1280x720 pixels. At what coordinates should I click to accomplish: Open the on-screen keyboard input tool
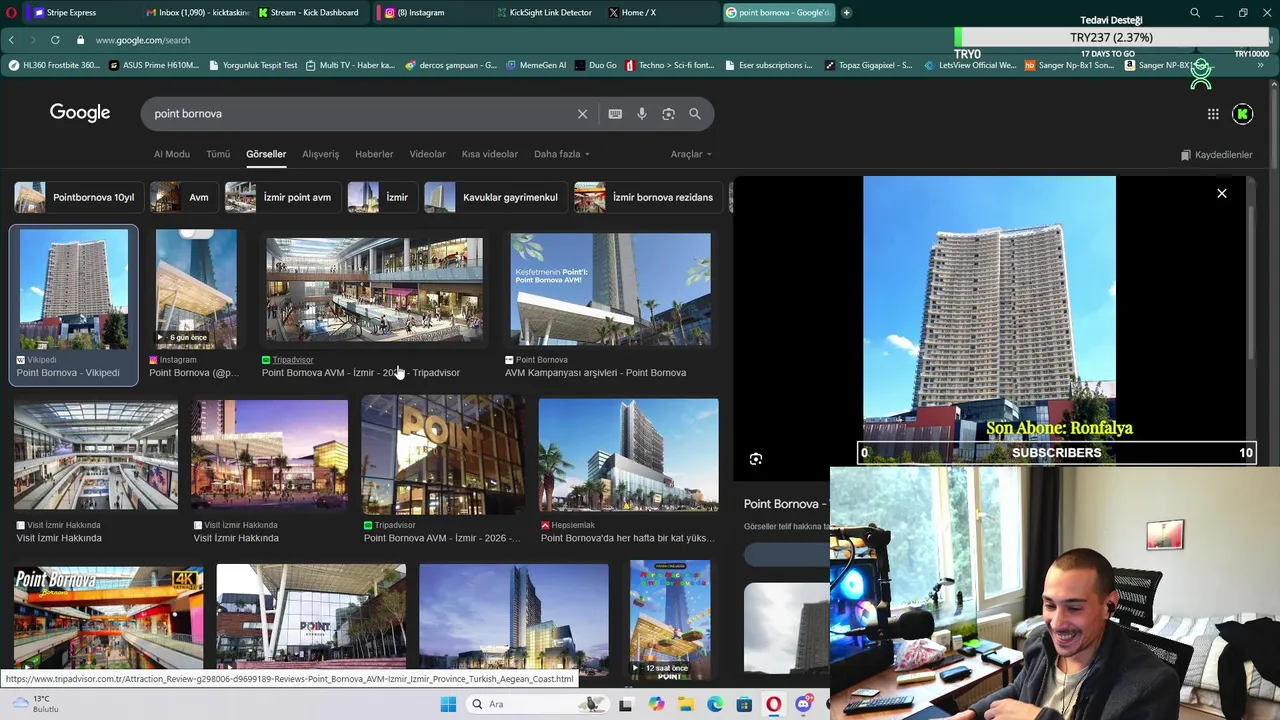coord(615,114)
